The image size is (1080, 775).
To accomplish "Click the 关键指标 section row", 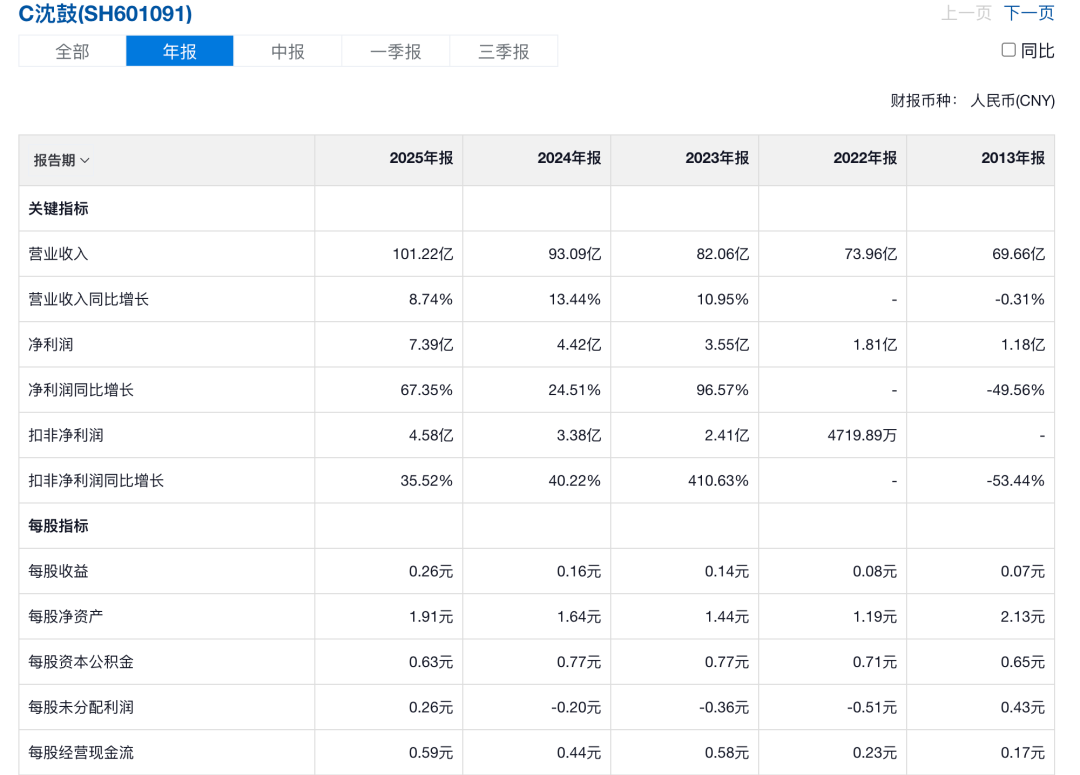I will (x=537, y=209).
